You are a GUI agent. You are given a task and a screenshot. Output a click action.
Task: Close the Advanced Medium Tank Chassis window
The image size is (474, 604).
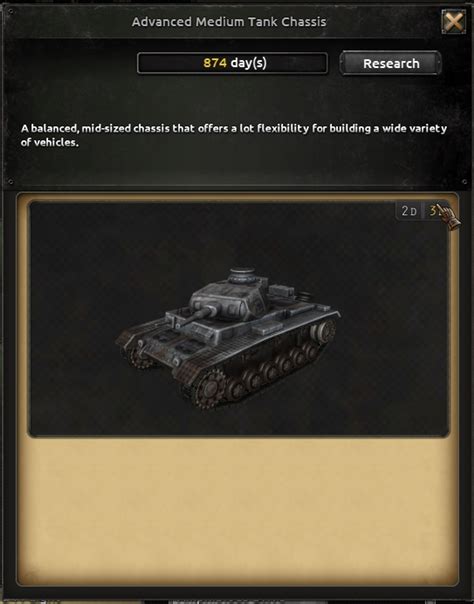click(454, 22)
